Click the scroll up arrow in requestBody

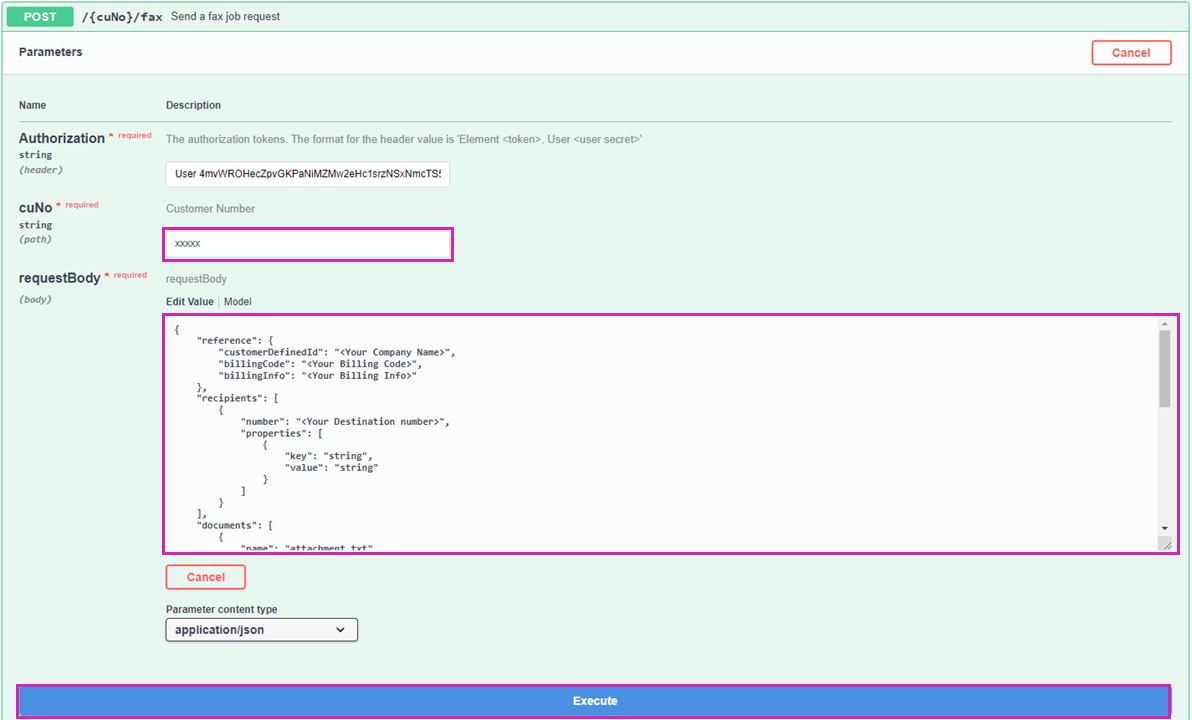pyautogui.click(x=1164, y=324)
